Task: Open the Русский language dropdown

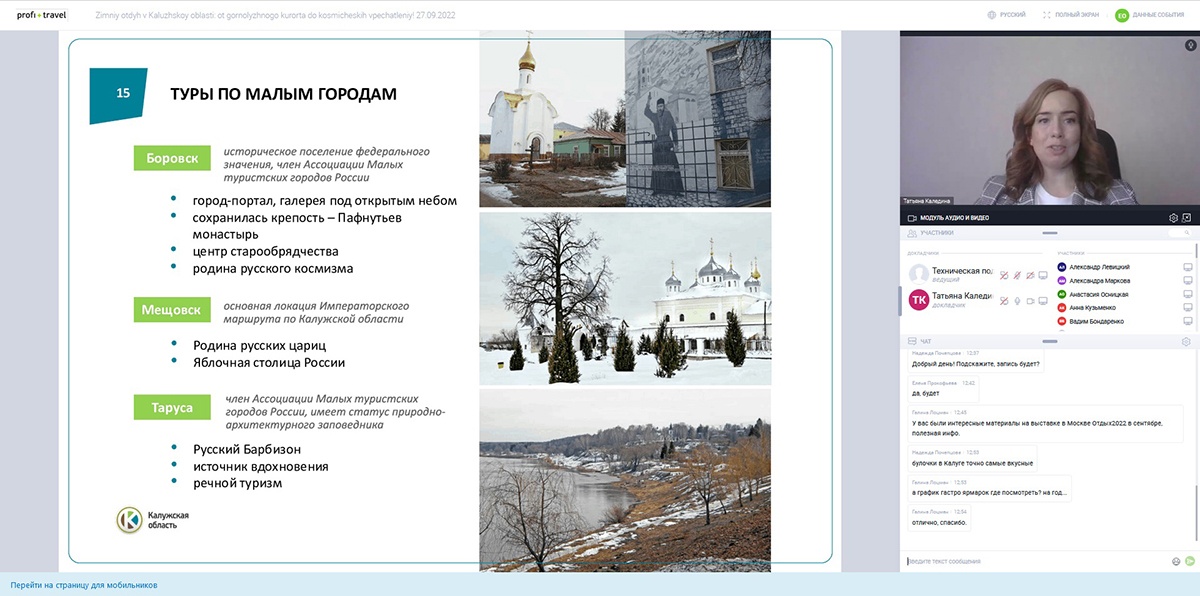Action: click(x=1006, y=15)
